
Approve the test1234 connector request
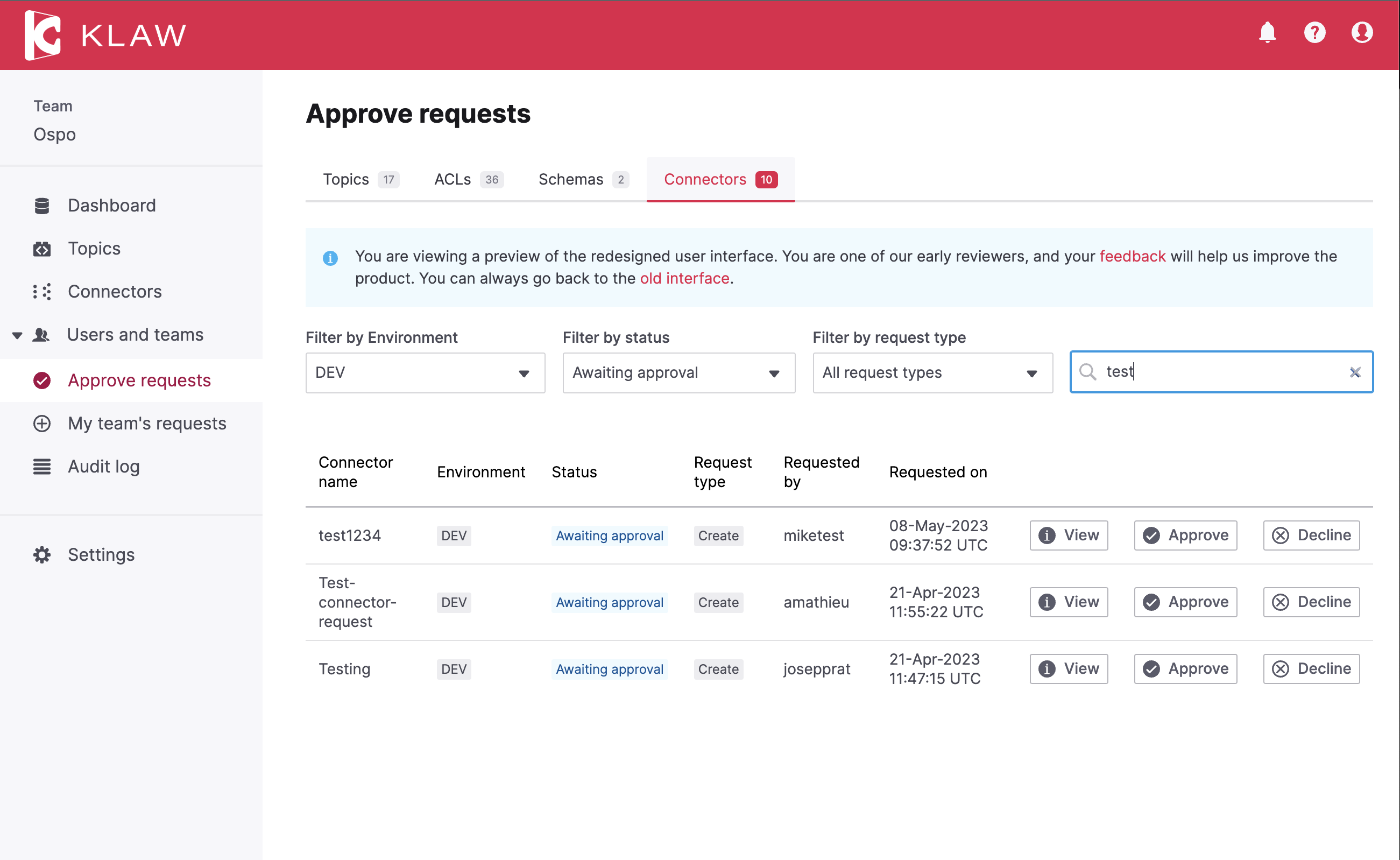click(1185, 535)
